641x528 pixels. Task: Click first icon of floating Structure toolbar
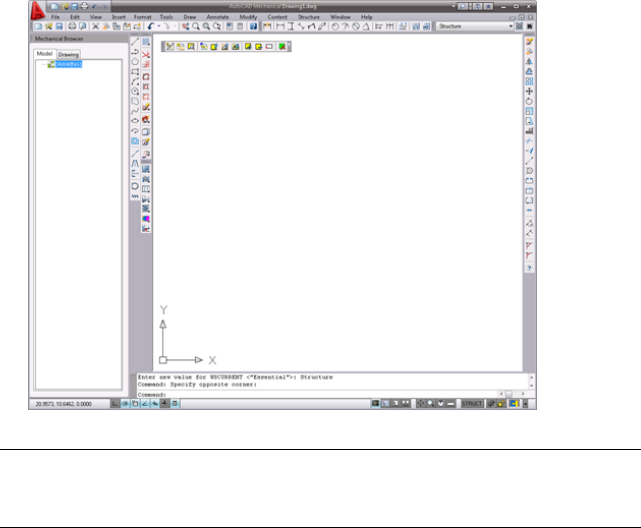pos(170,47)
